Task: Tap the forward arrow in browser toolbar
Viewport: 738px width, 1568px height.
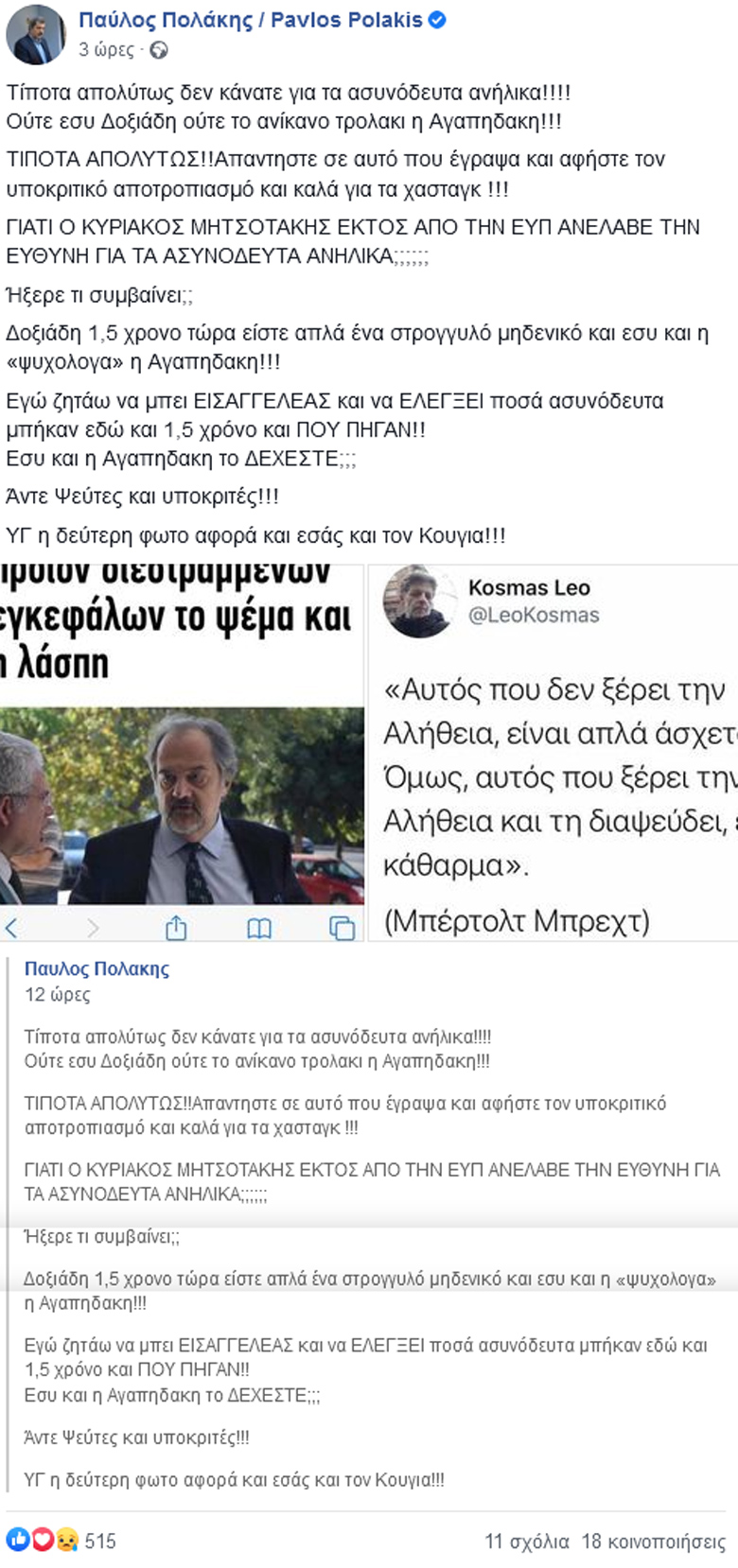Action: point(92,928)
